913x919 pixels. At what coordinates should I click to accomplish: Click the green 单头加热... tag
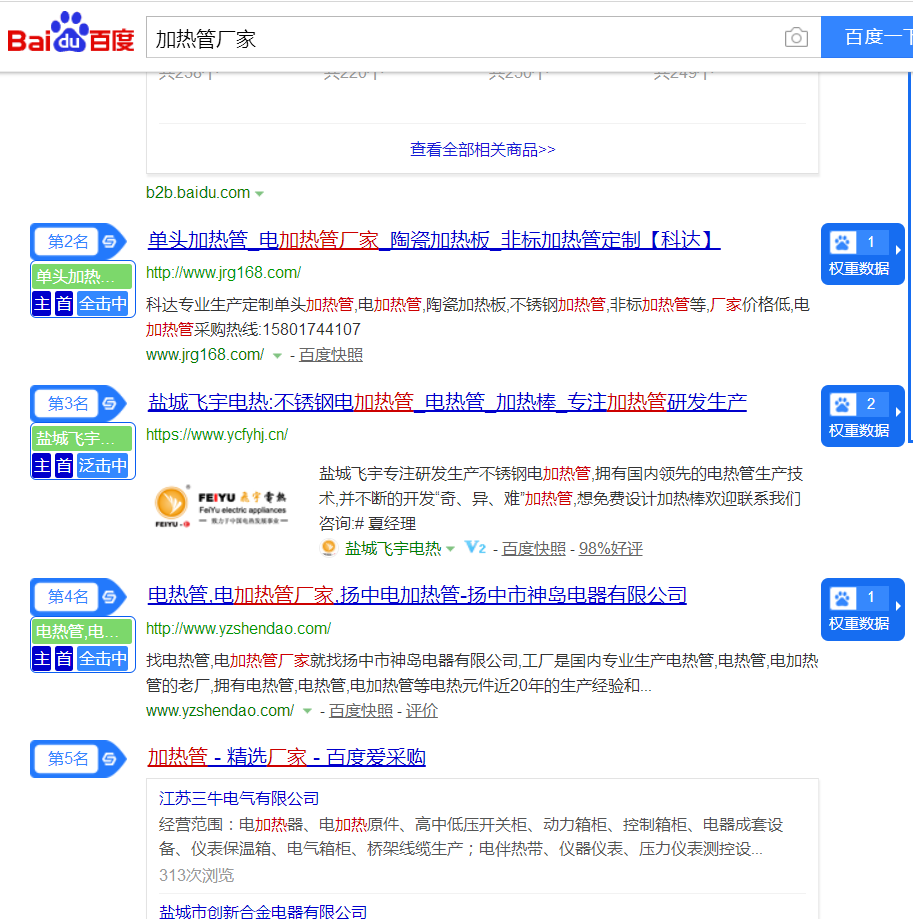tap(82, 276)
